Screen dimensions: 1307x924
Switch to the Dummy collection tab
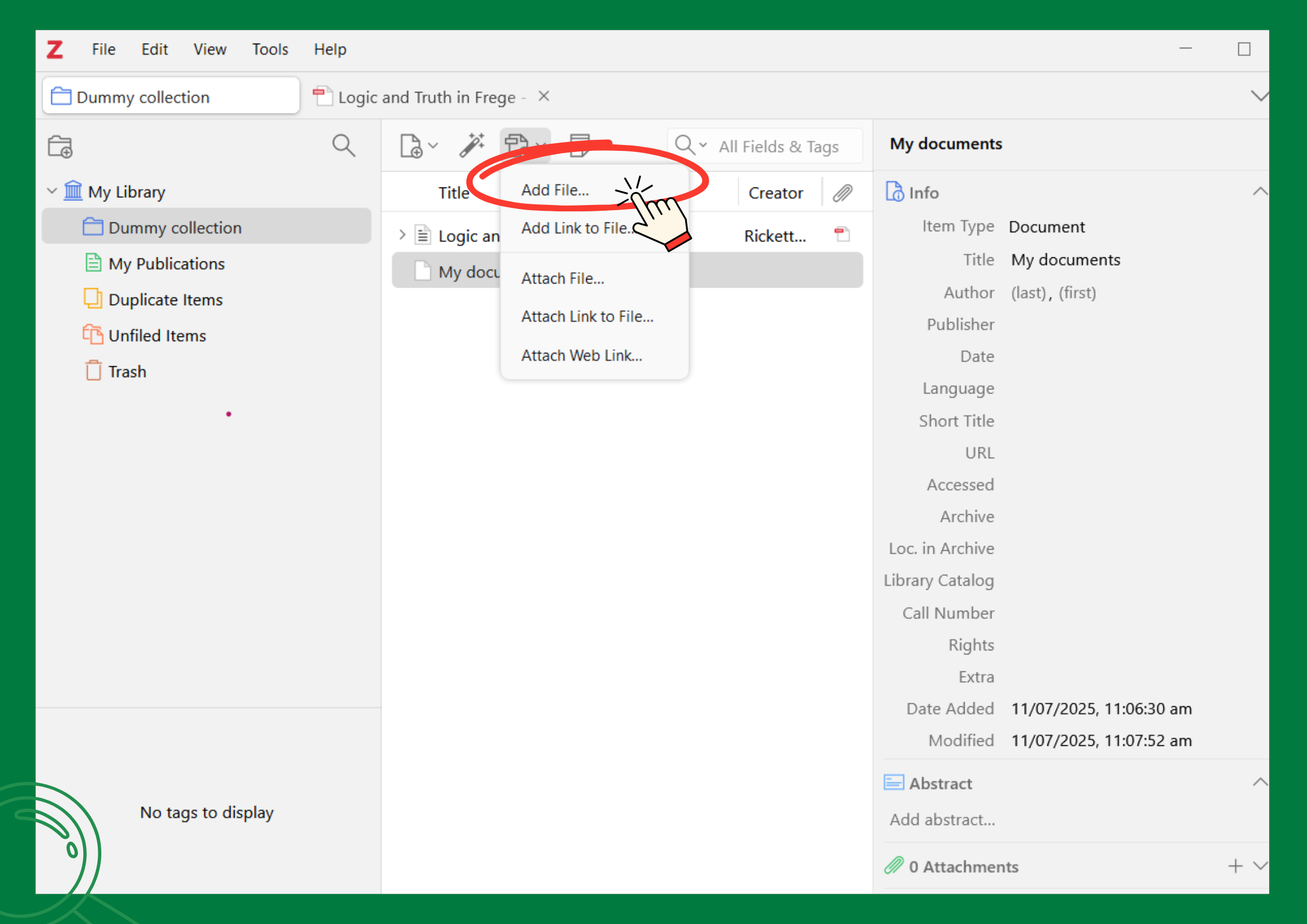pyautogui.click(x=171, y=96)
